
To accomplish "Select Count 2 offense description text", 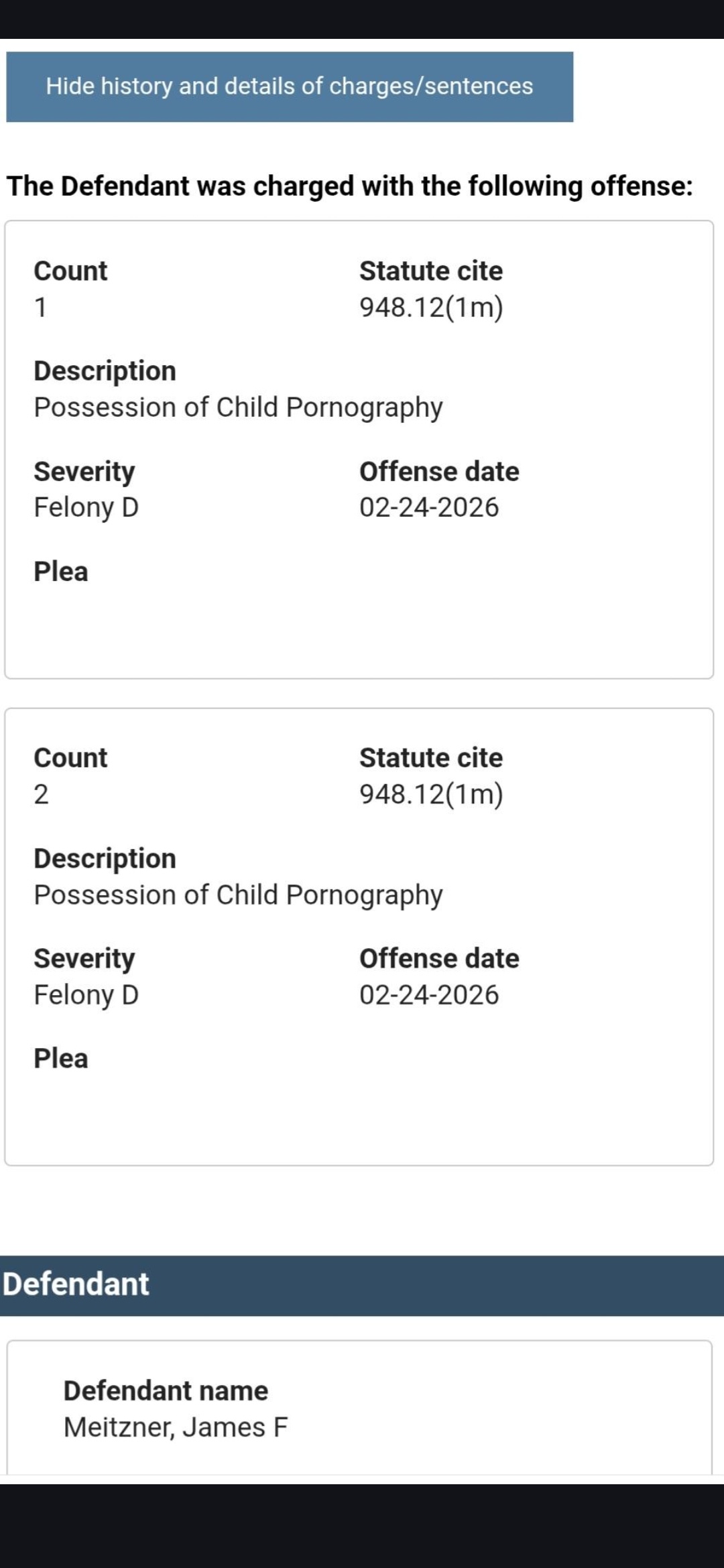I will click(238, 895).
